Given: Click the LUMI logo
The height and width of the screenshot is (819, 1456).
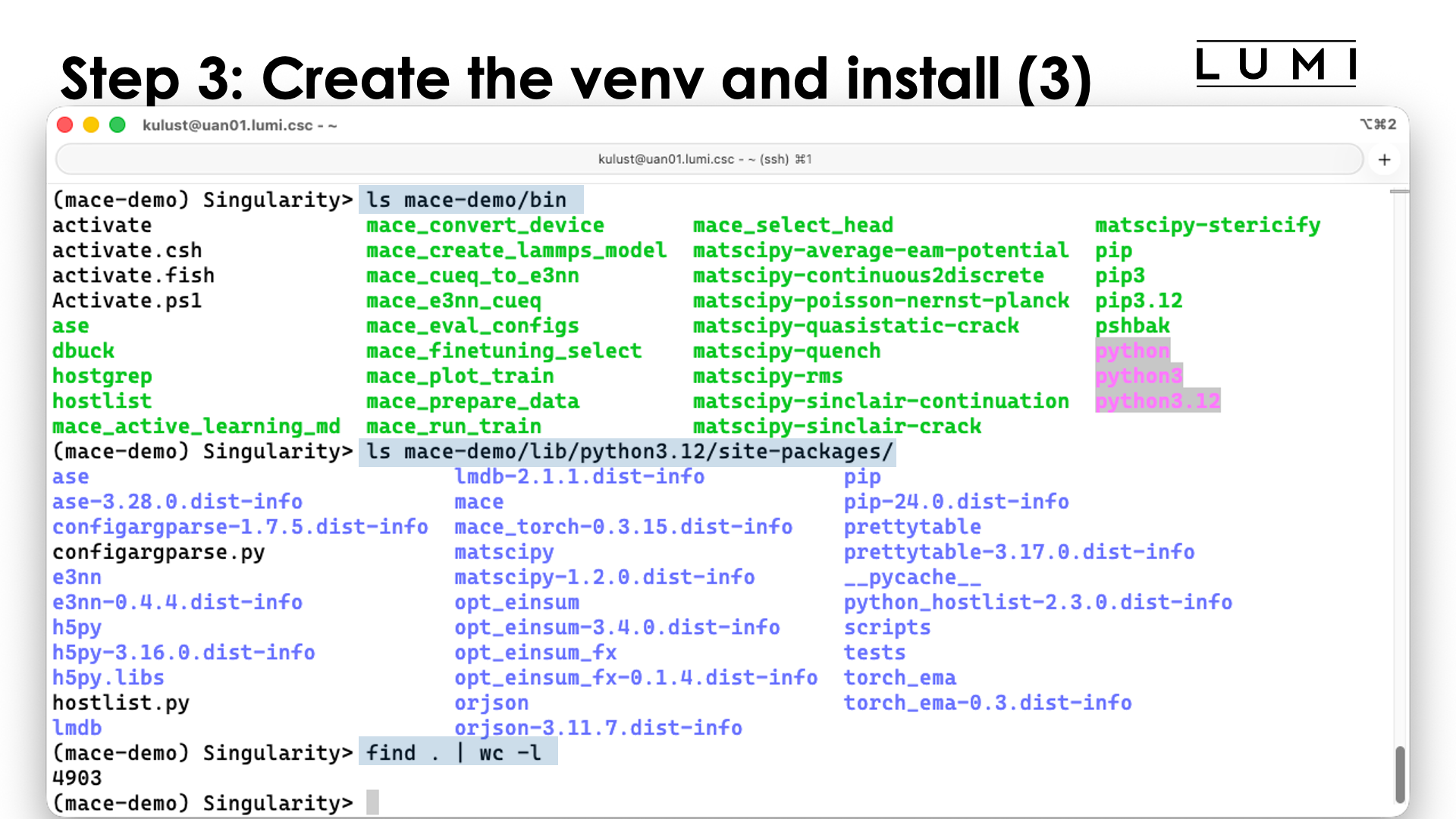Looking at the screenshot, I should [x=1276, y=67].
